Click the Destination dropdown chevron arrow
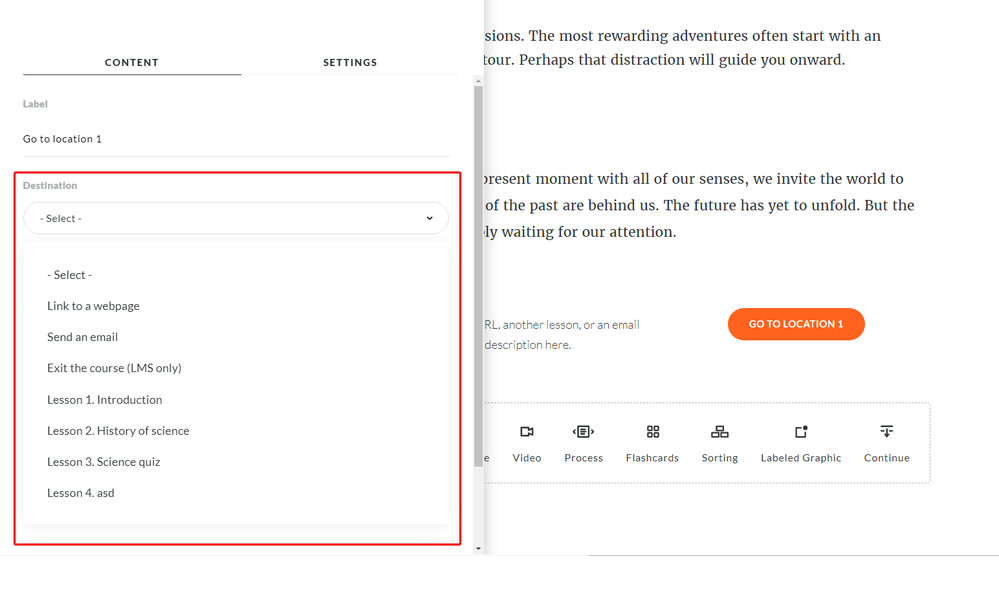The image size is (999, 596). pyautogui.click(x=430, y=218)
